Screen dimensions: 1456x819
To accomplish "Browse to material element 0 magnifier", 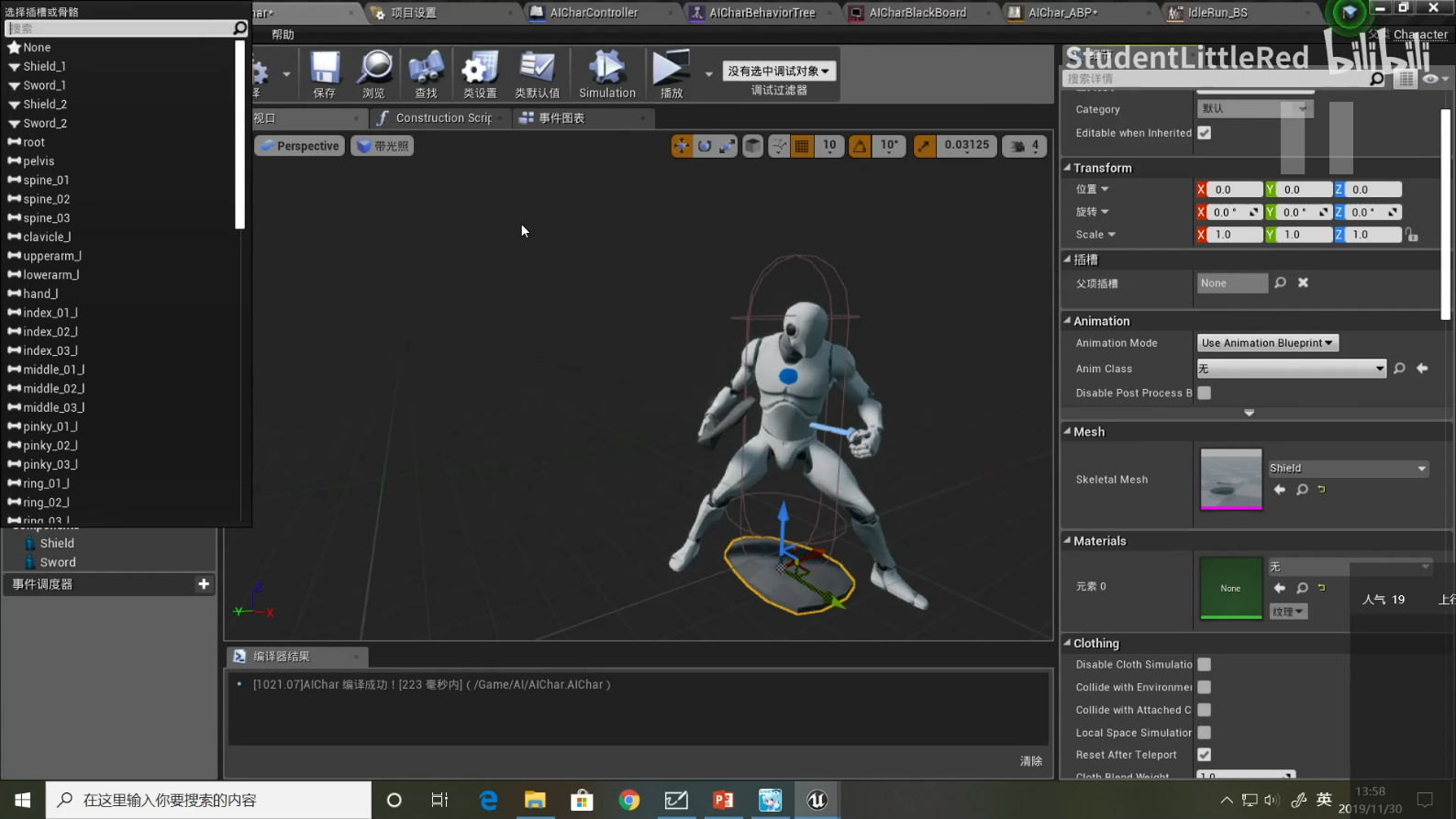I will (1302, 588).
